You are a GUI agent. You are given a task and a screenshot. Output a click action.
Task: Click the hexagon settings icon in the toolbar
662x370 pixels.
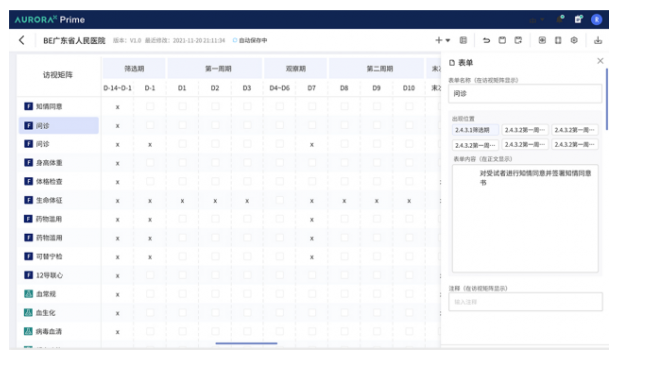(574, 40)
